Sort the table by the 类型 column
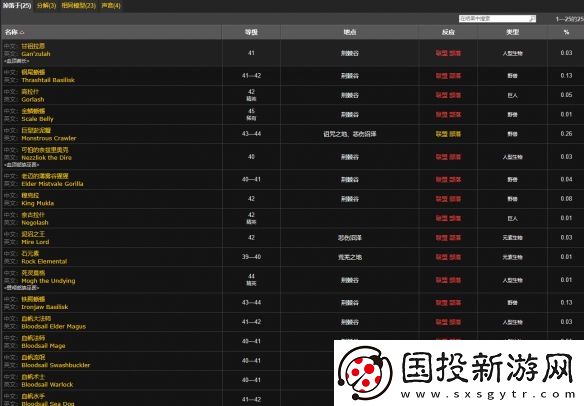 pos(512,32)
